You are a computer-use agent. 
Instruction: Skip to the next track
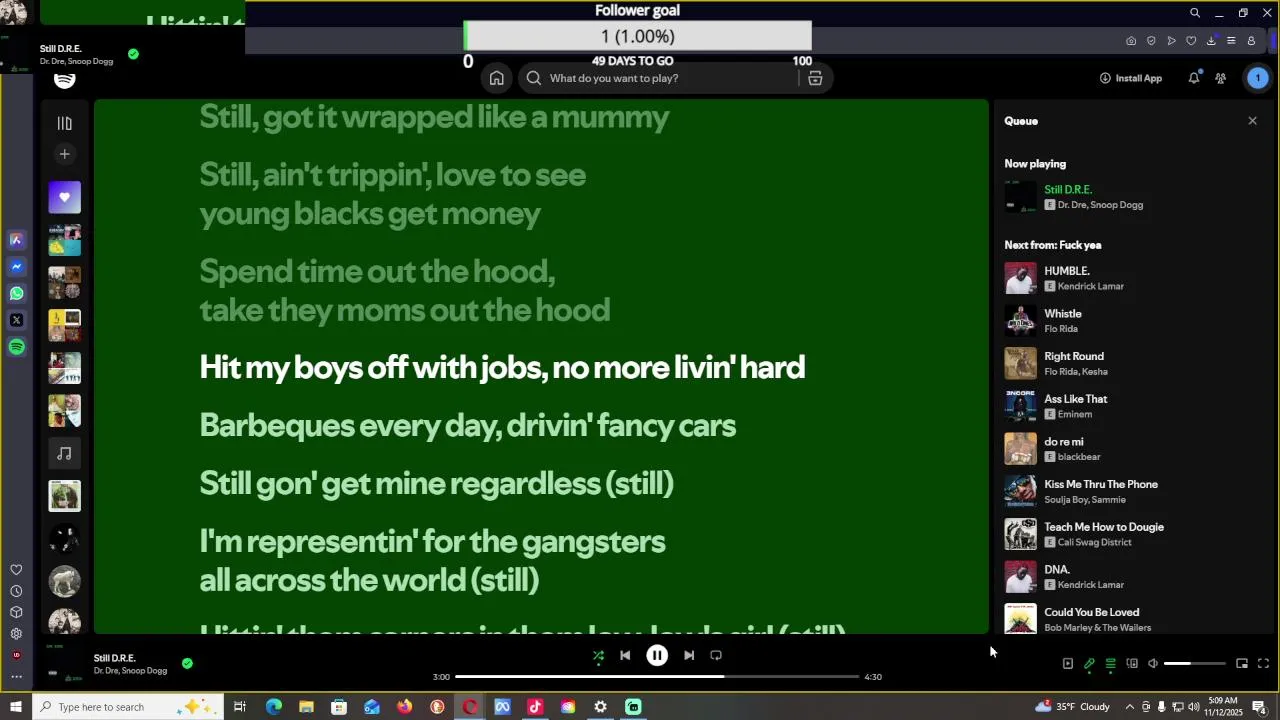tap(689, 656)
